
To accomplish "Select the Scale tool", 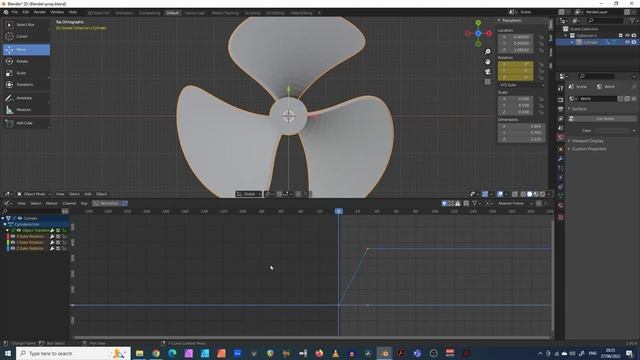I will pyautogui.click(x=27, y=73).
